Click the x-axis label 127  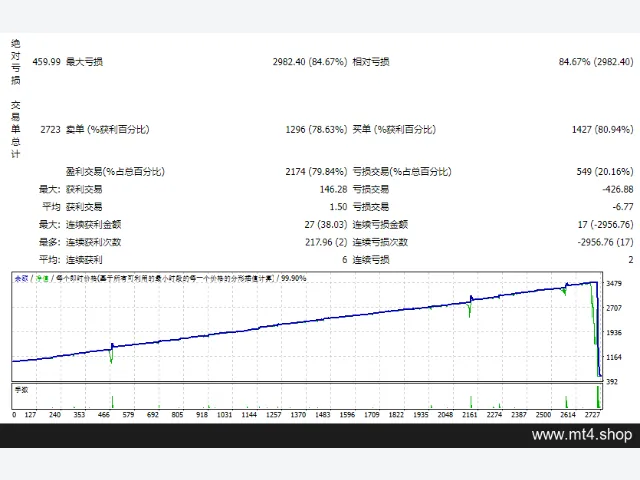(x=30, y=415)
